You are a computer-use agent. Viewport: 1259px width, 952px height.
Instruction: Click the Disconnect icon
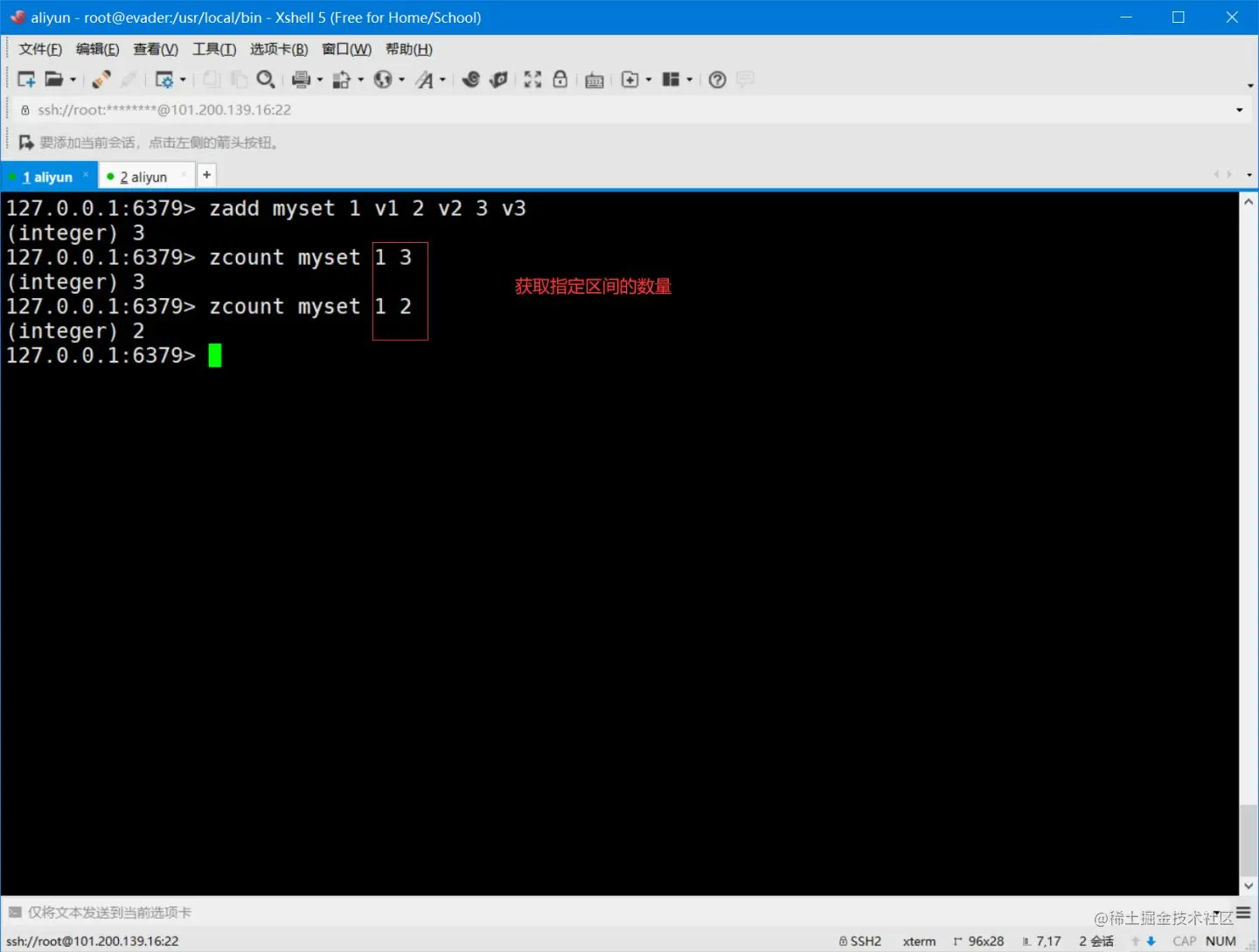[x=129, y=80]
